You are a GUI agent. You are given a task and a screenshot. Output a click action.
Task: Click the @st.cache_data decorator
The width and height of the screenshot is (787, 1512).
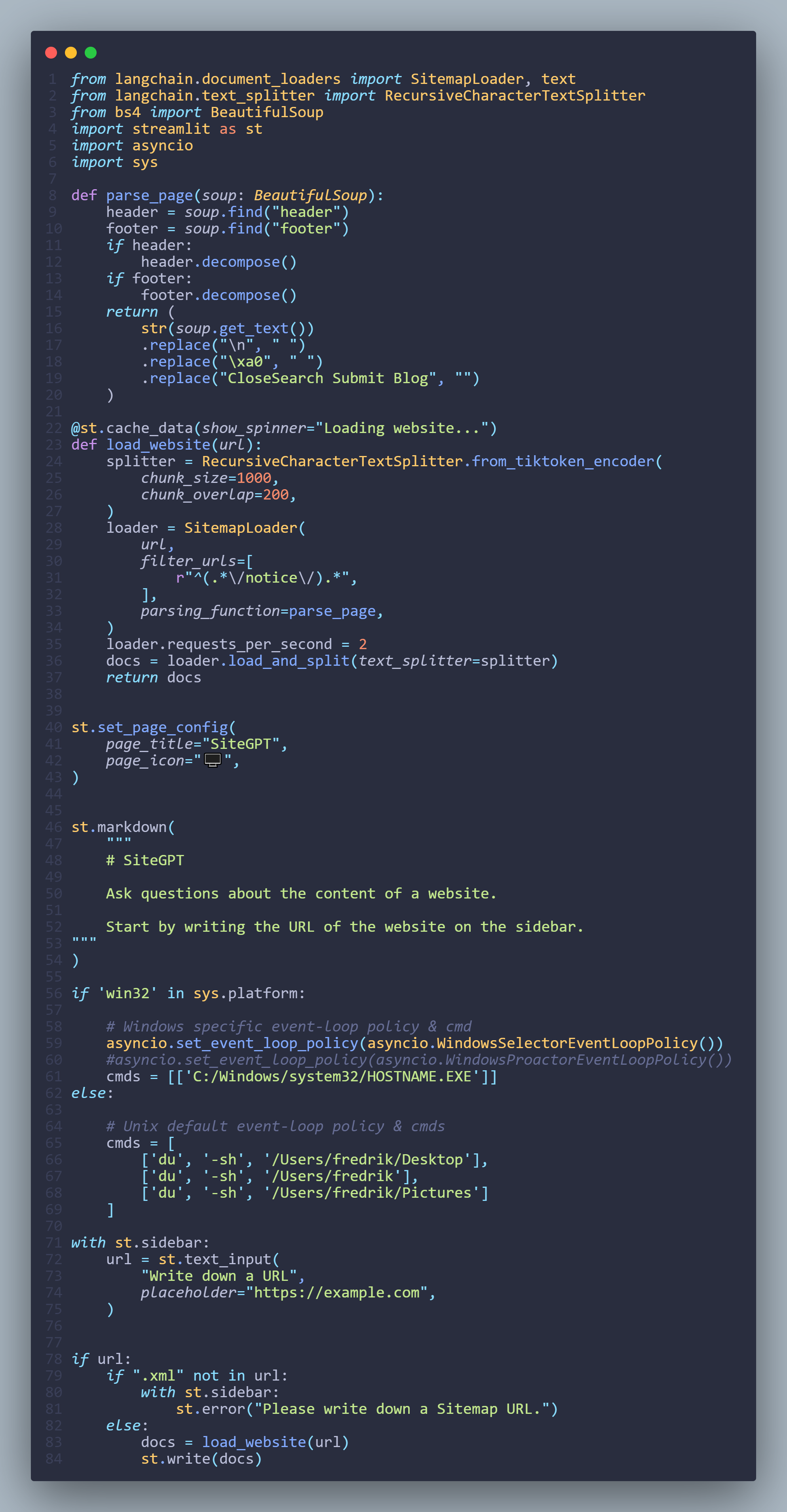132,428
